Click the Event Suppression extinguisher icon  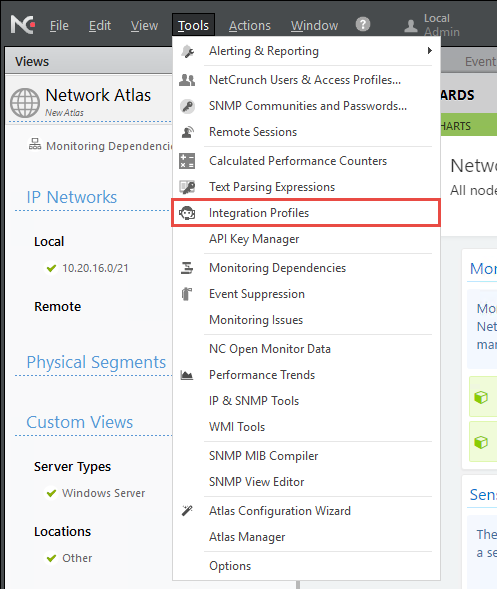pyautogui.click(x=187, y=294)
